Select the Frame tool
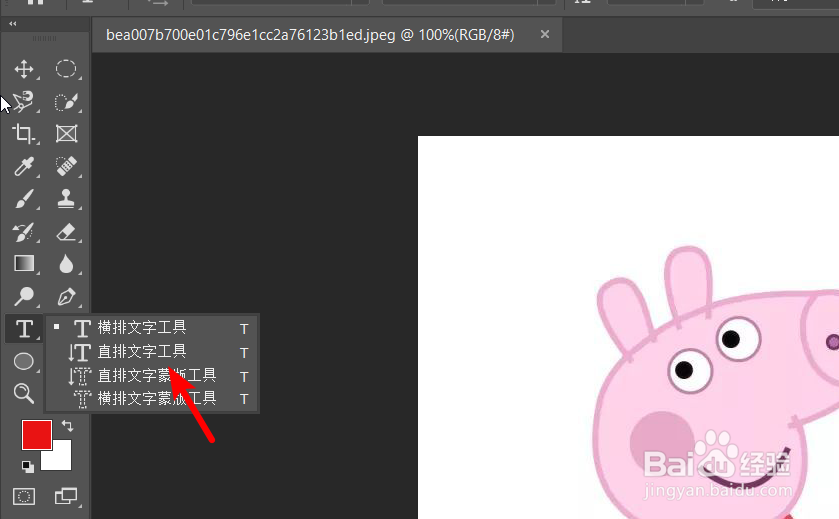The image size is (839, 519). 66,134
